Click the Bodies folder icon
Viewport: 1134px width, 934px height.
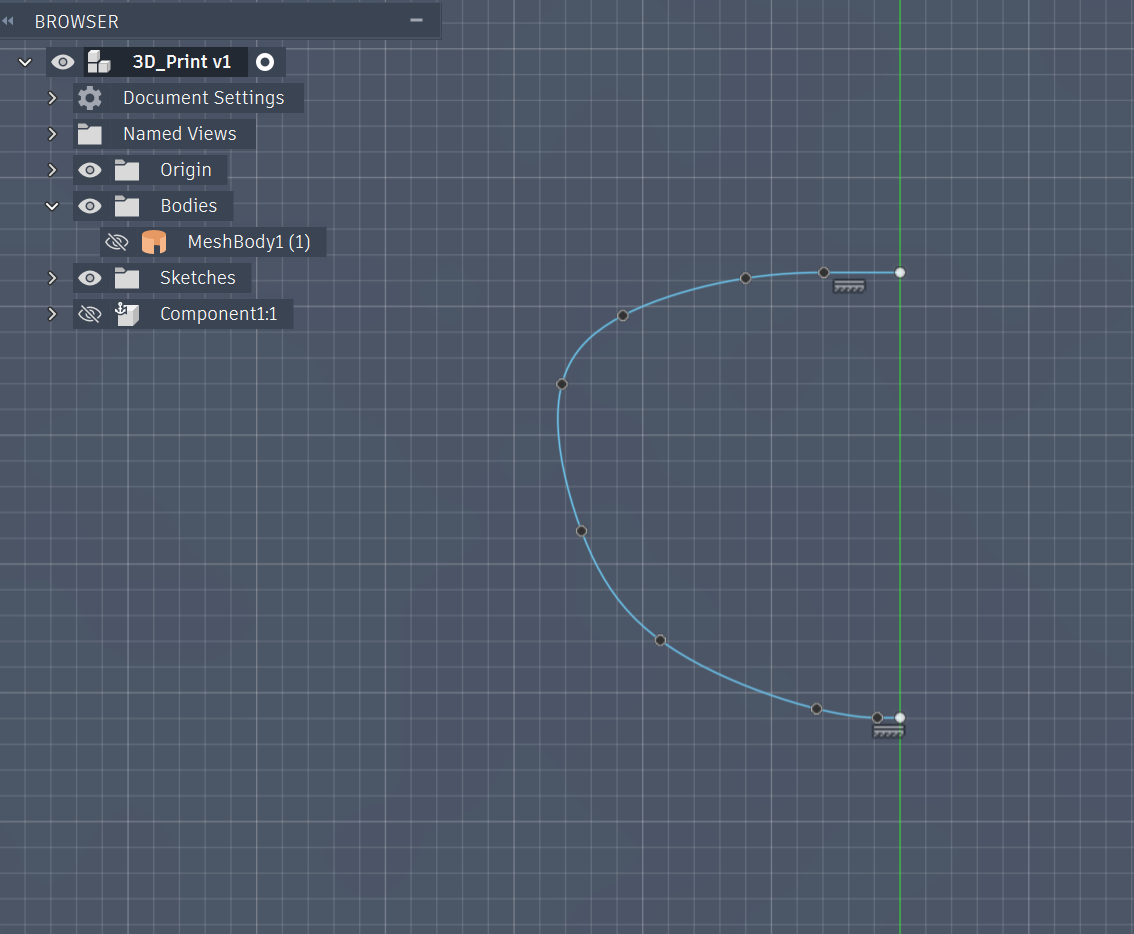(x=127, y=206)
